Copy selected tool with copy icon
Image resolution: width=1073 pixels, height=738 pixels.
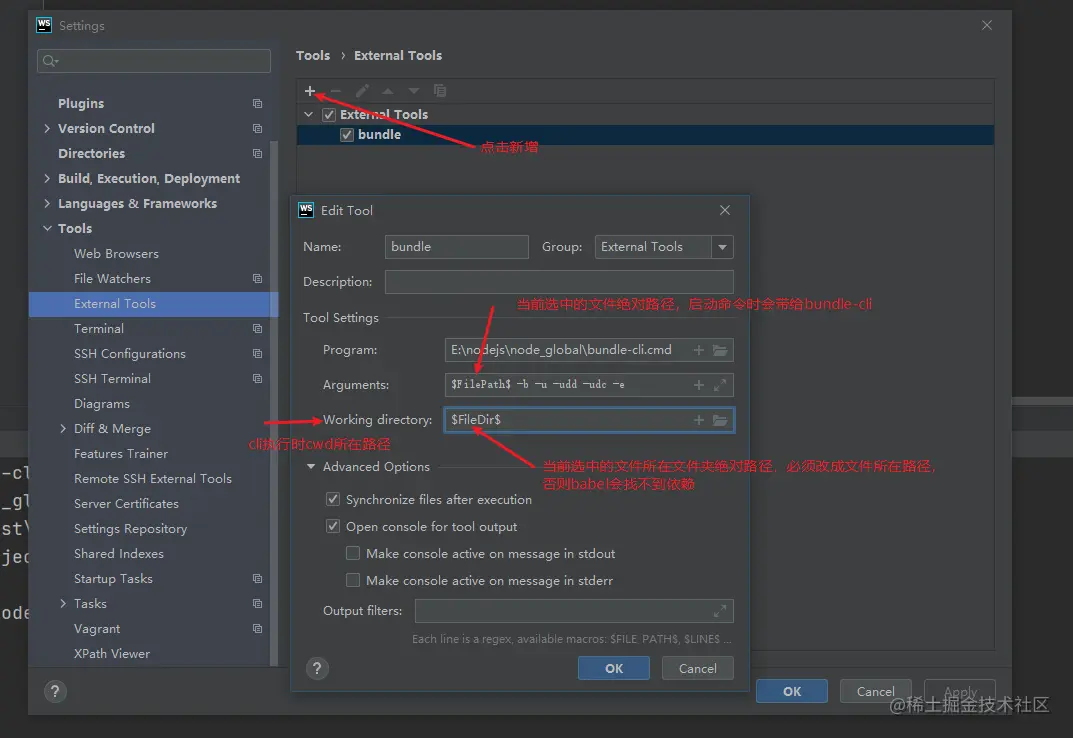(x=440, y=90)
